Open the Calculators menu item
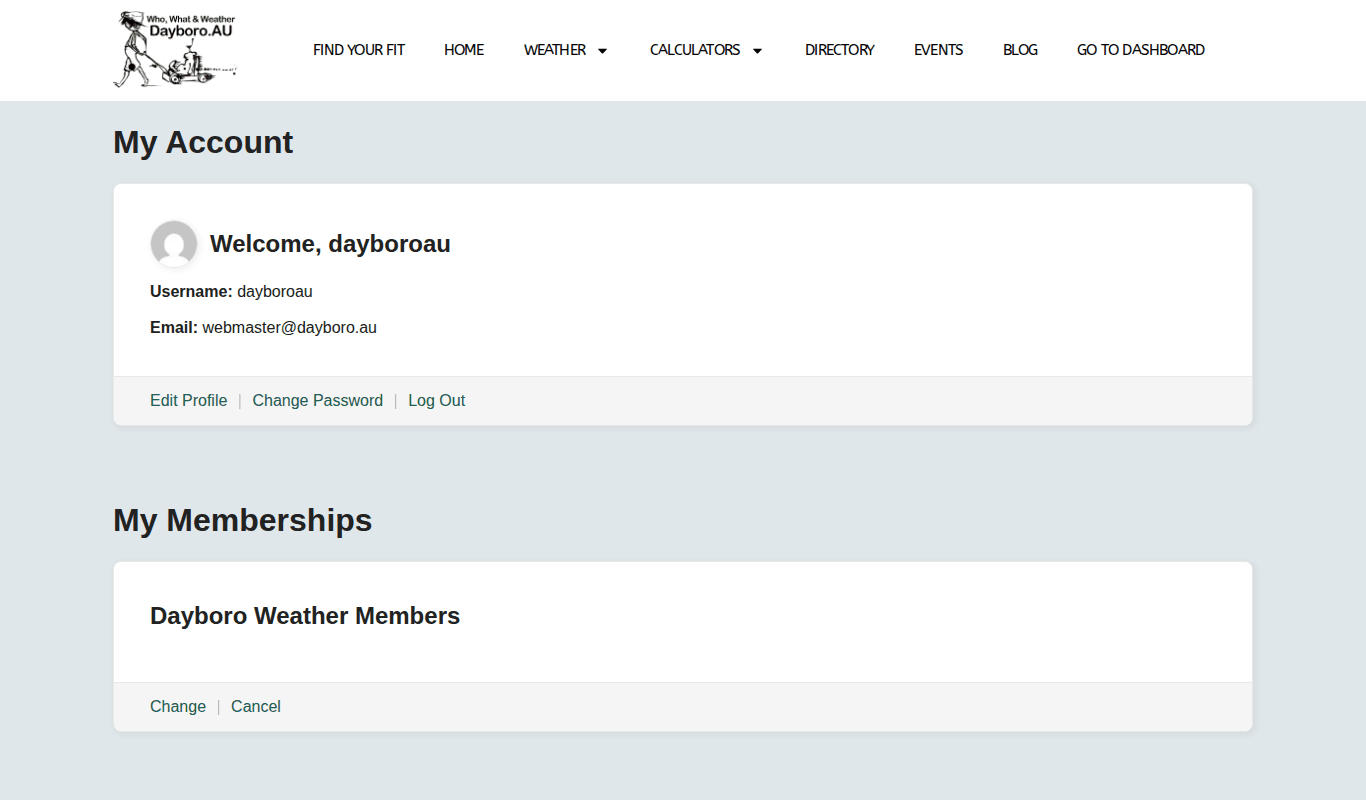This screenshot has width=1366, height=800. tap(695, 50)
